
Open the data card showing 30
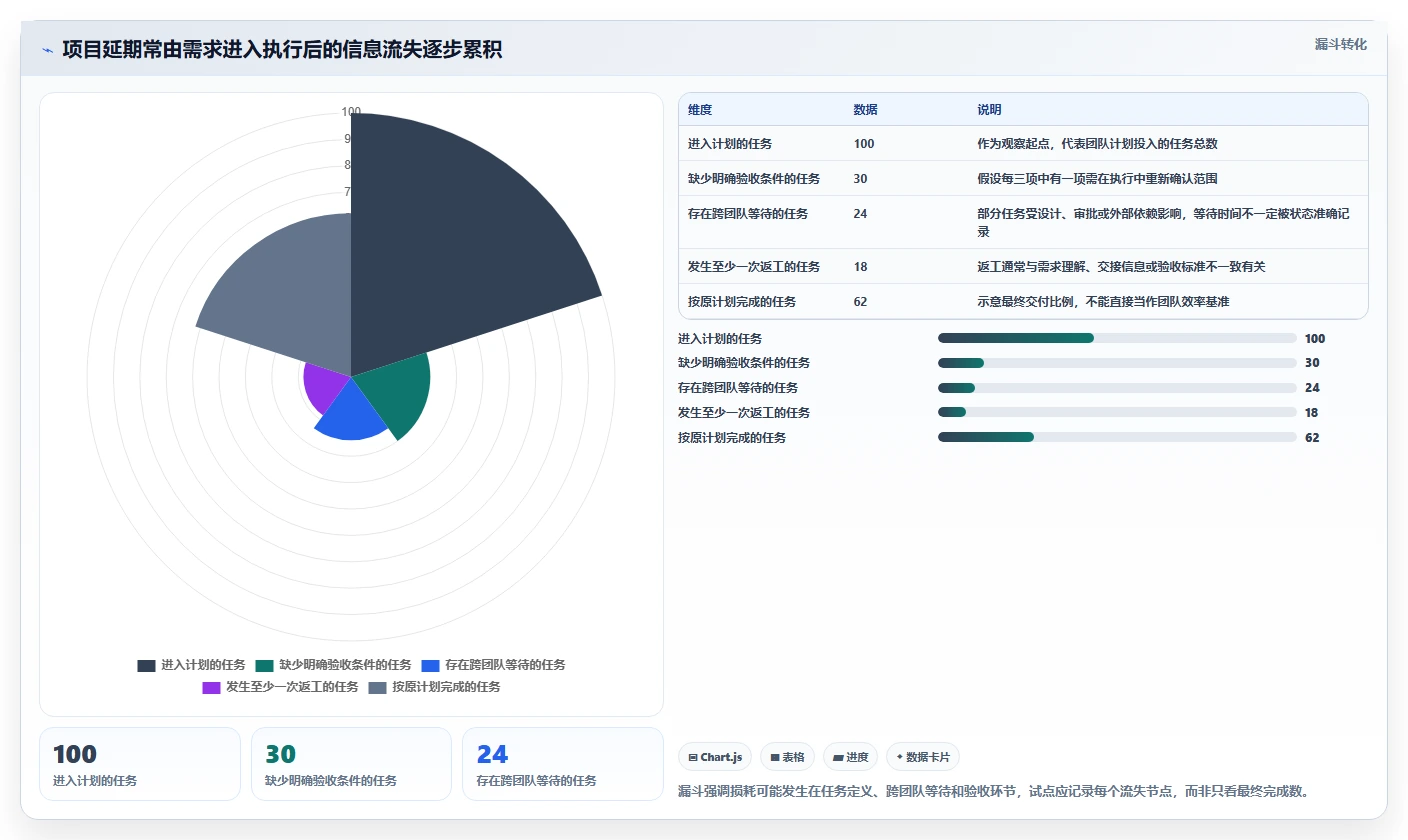[x=351, y=764]
